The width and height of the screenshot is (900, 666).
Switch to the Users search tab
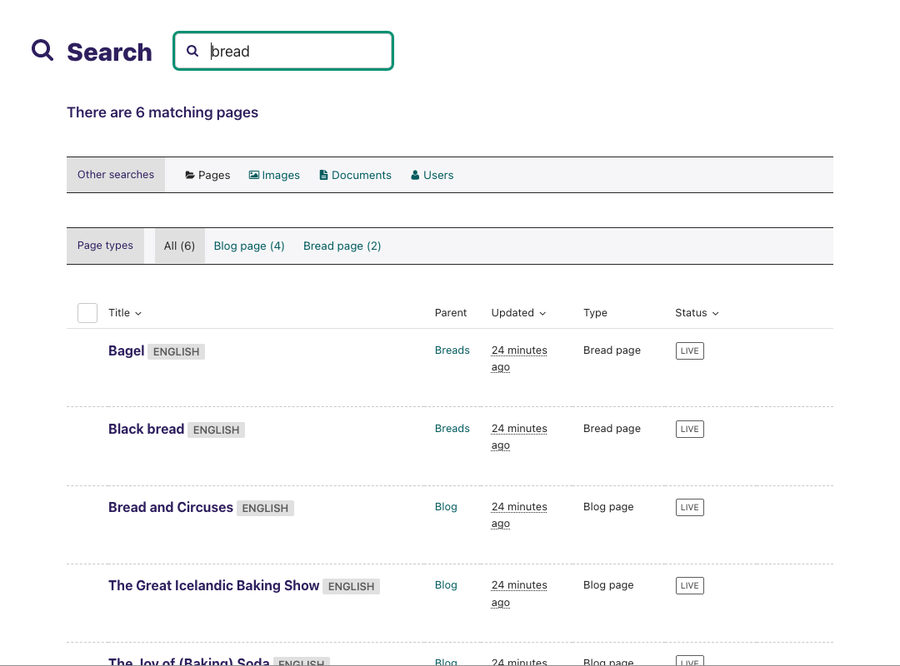(432, 175)
